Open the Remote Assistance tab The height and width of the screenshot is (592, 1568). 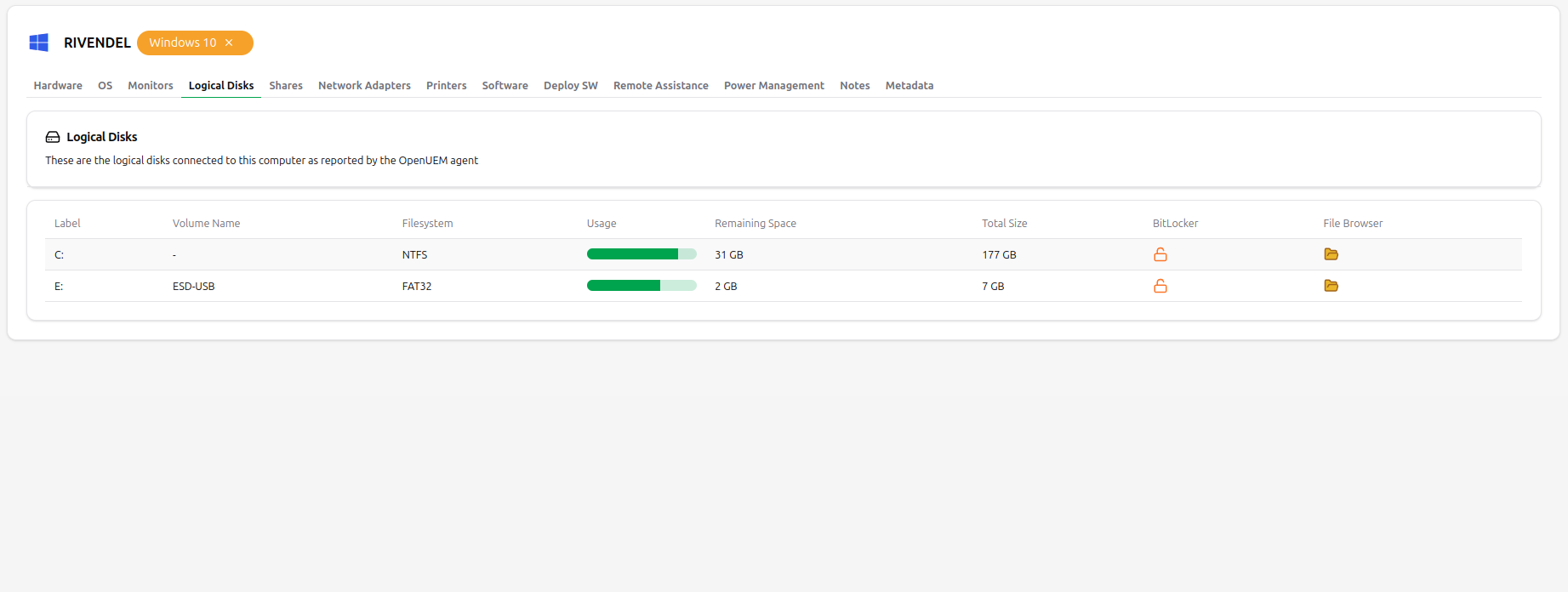tap(660, 86)
